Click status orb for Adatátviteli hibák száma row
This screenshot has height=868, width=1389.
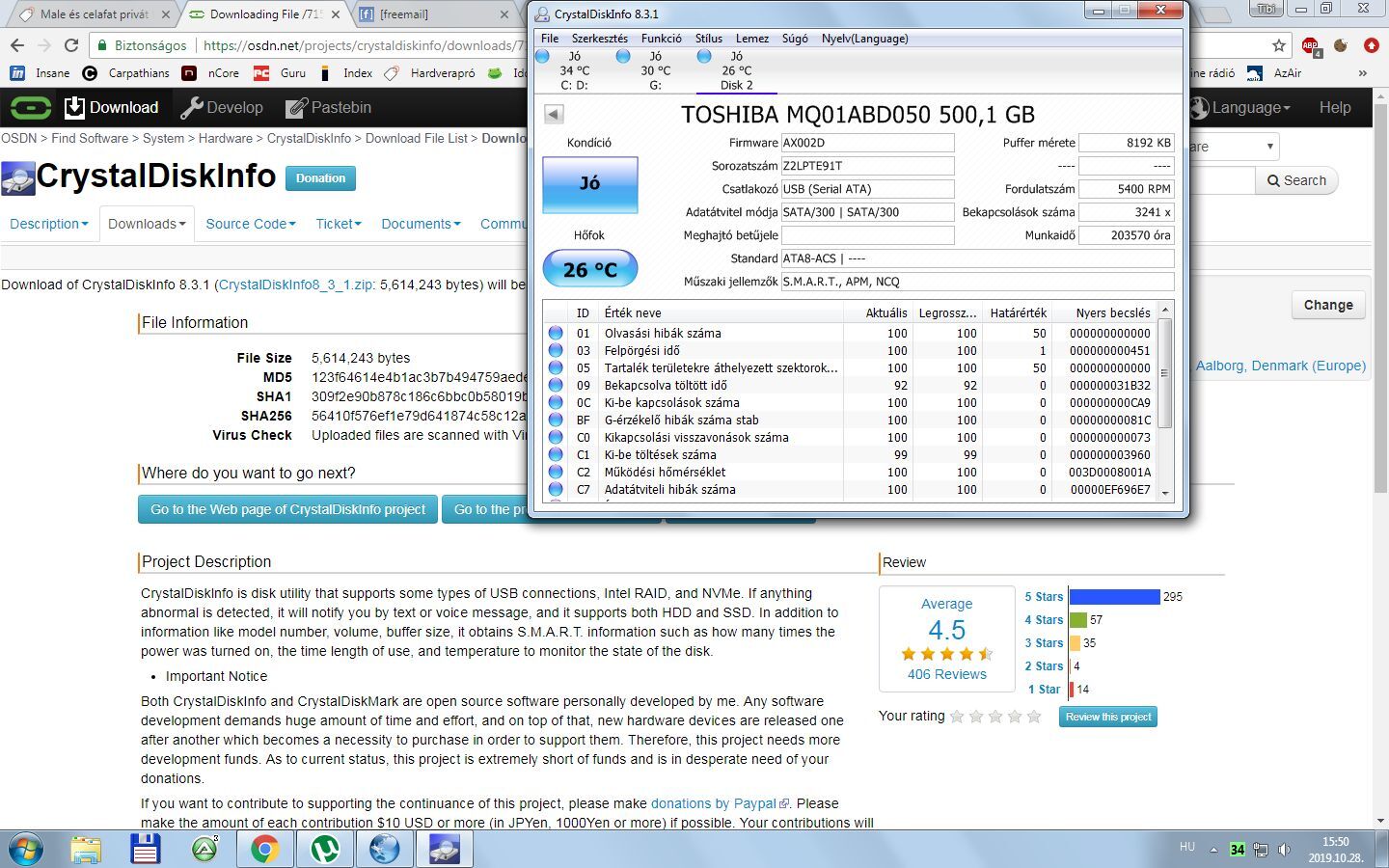coord(556,489)
